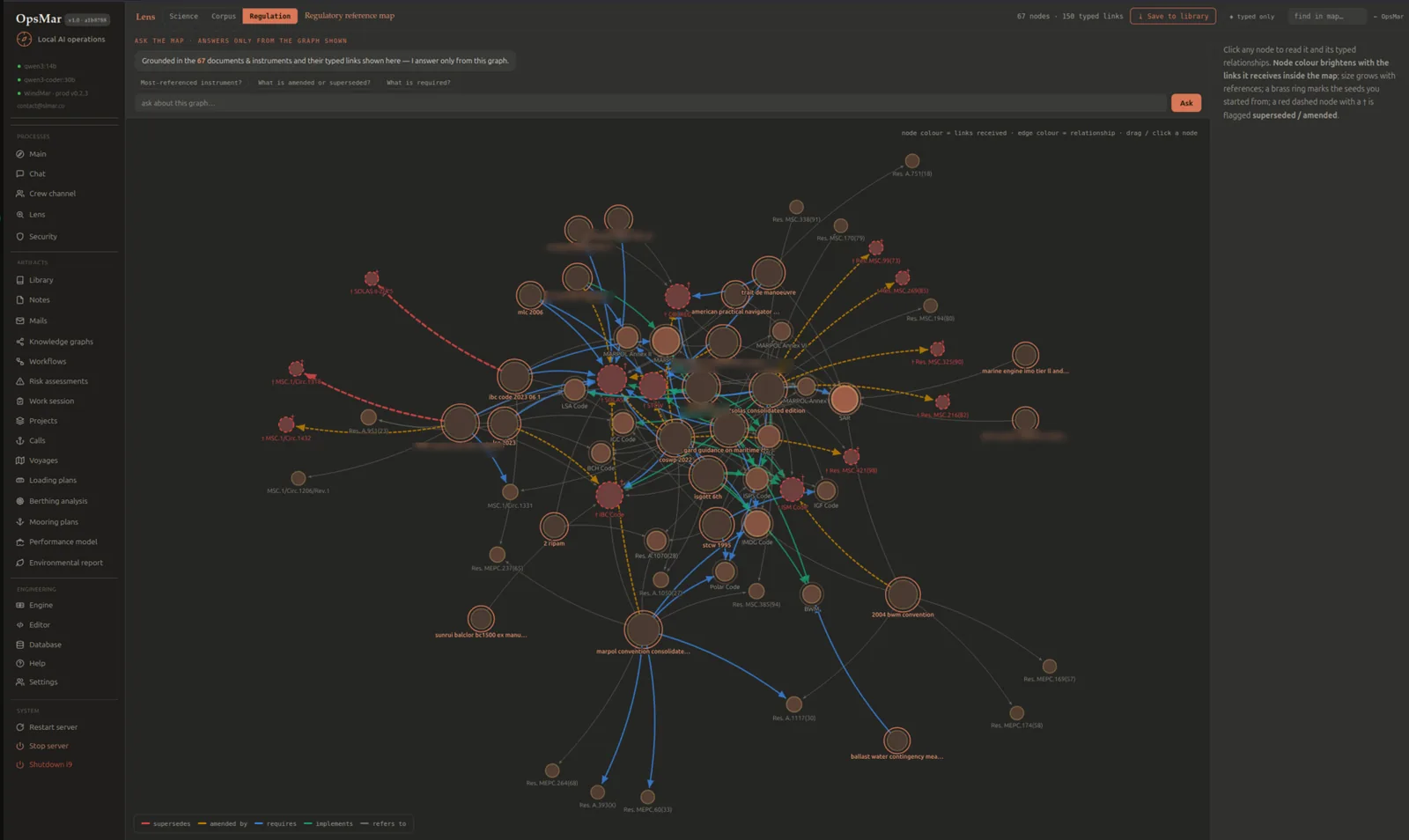Open the Projects icon
The height and width of the screenshot is (840, 1409).
20,421
